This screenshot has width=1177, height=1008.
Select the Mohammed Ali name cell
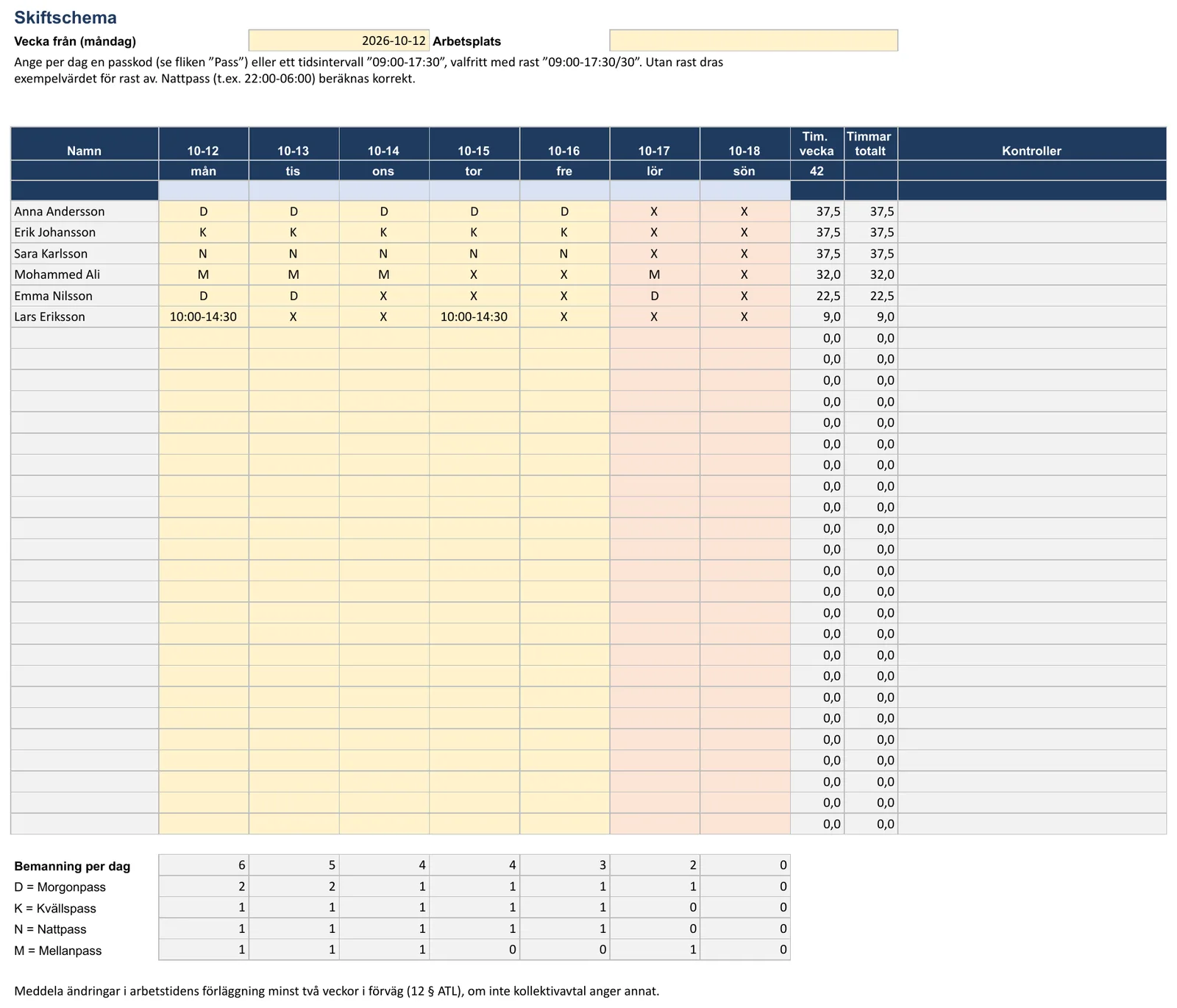[x=85, y=274]
